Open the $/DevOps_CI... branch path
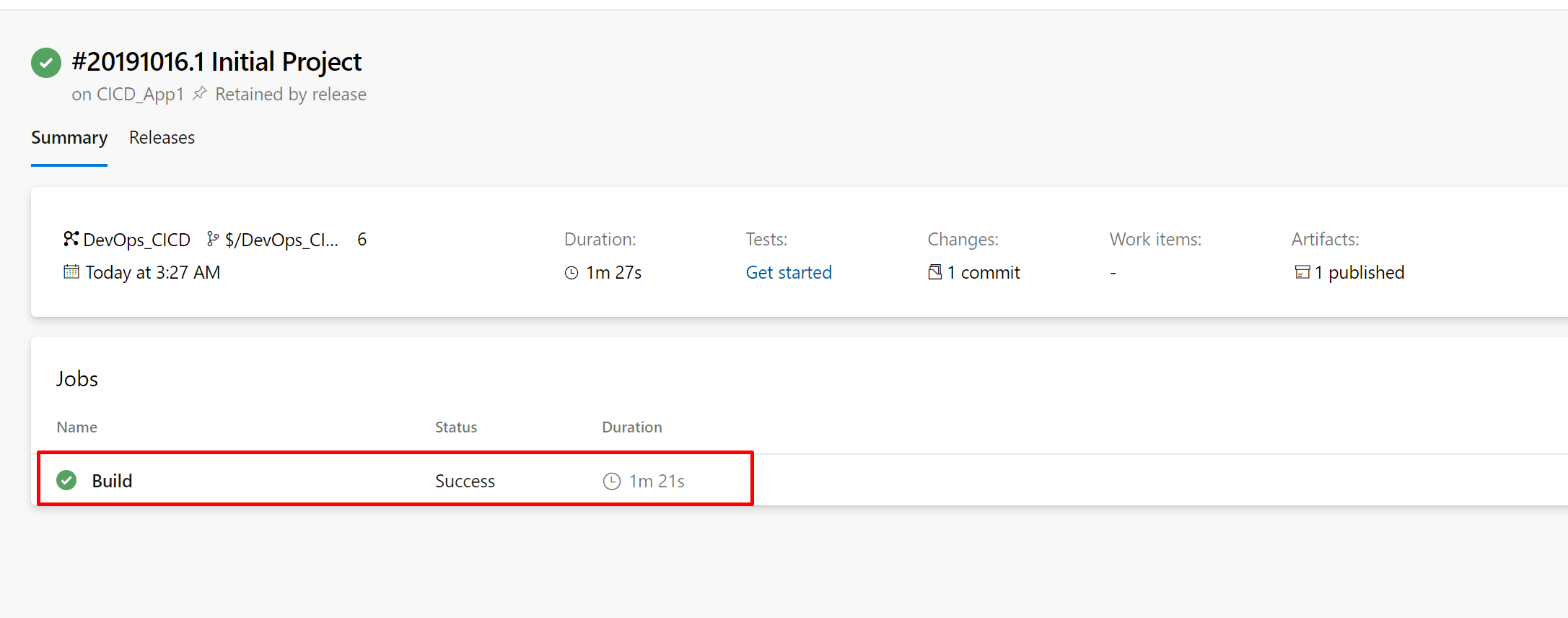Viewport: 1568px width, 618px height. tap(281, 240)
